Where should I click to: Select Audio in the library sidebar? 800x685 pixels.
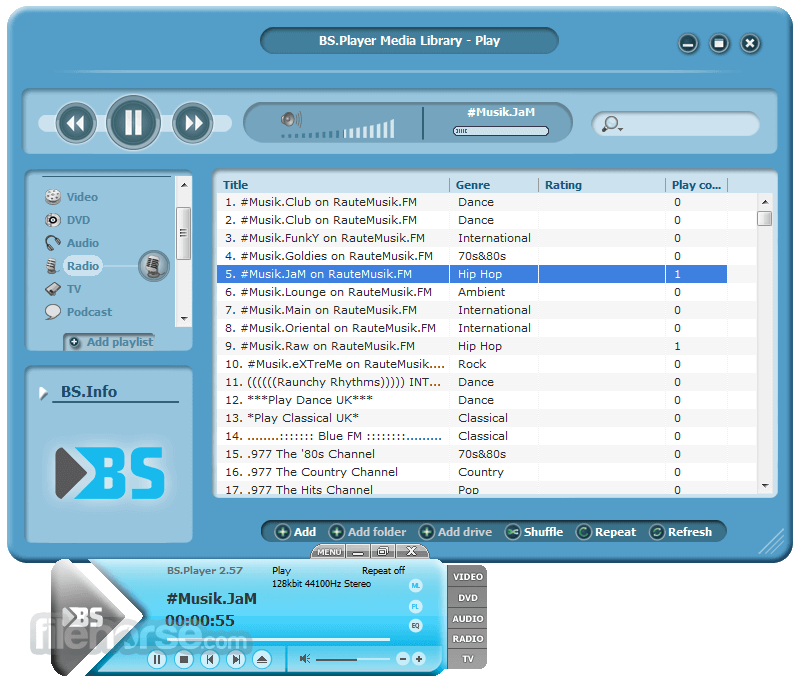point(83,243)
